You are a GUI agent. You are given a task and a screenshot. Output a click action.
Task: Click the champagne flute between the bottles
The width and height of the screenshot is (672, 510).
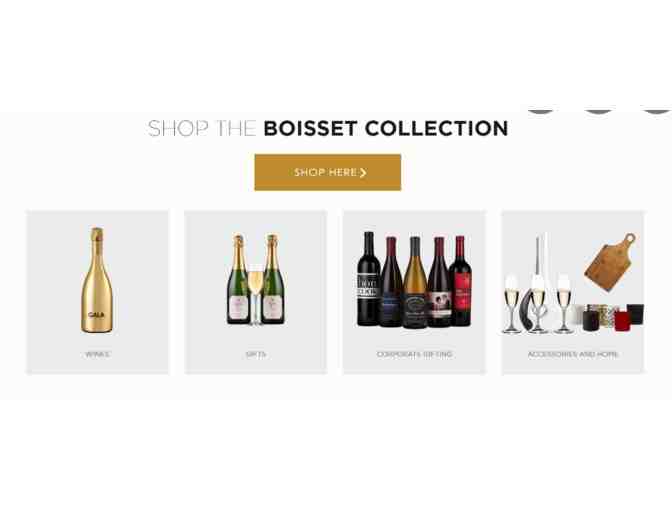255,296
